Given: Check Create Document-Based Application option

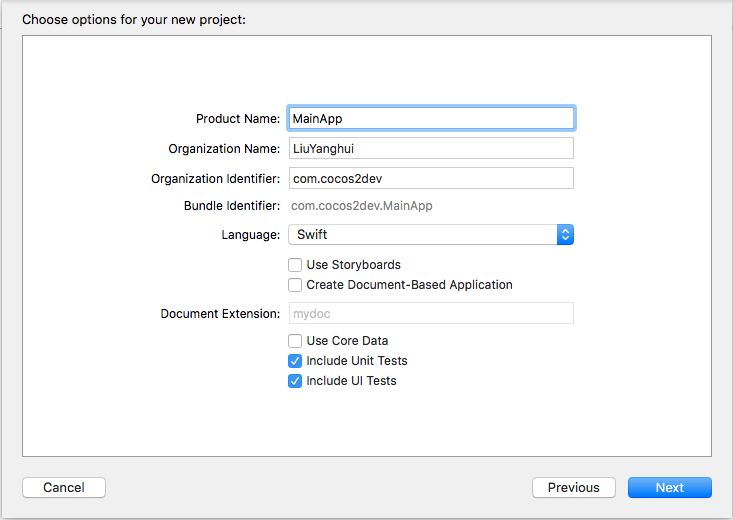Looking at the screenshot, I should [x=295, y=285].
